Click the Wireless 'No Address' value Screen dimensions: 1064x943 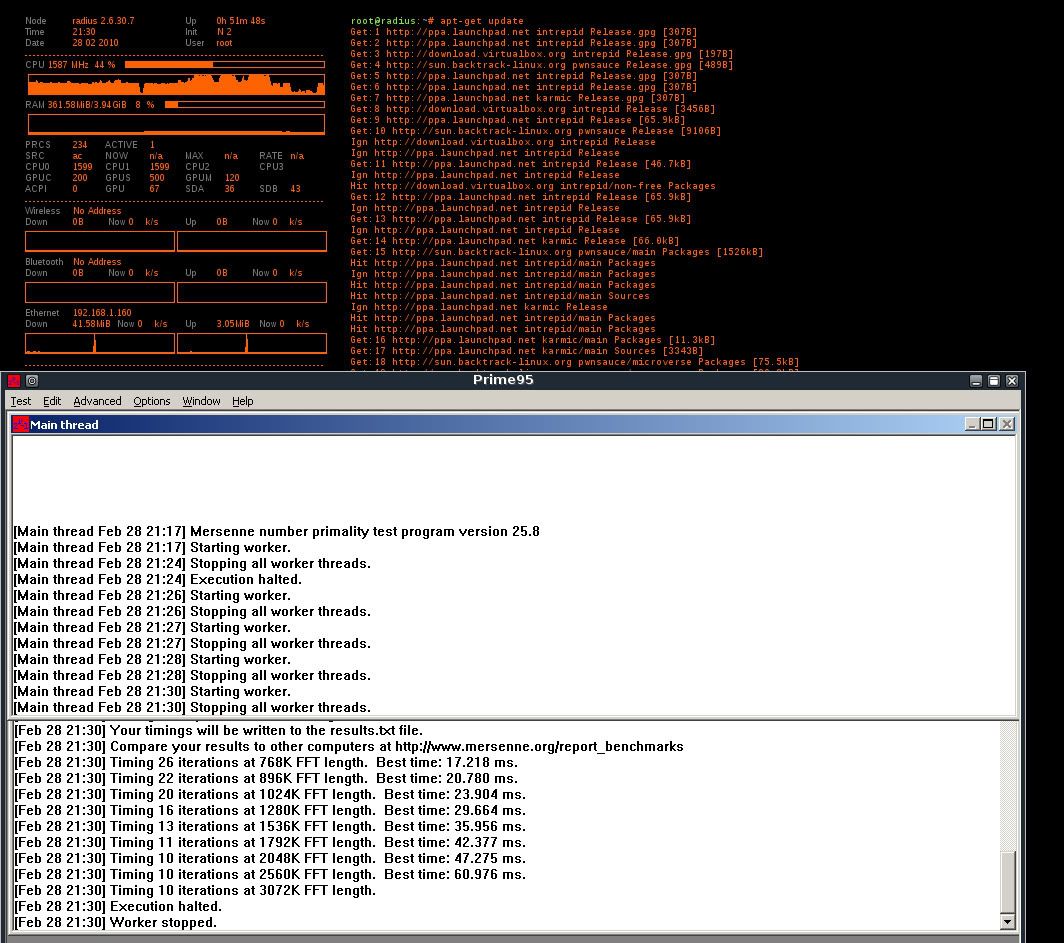click(97, 211)
